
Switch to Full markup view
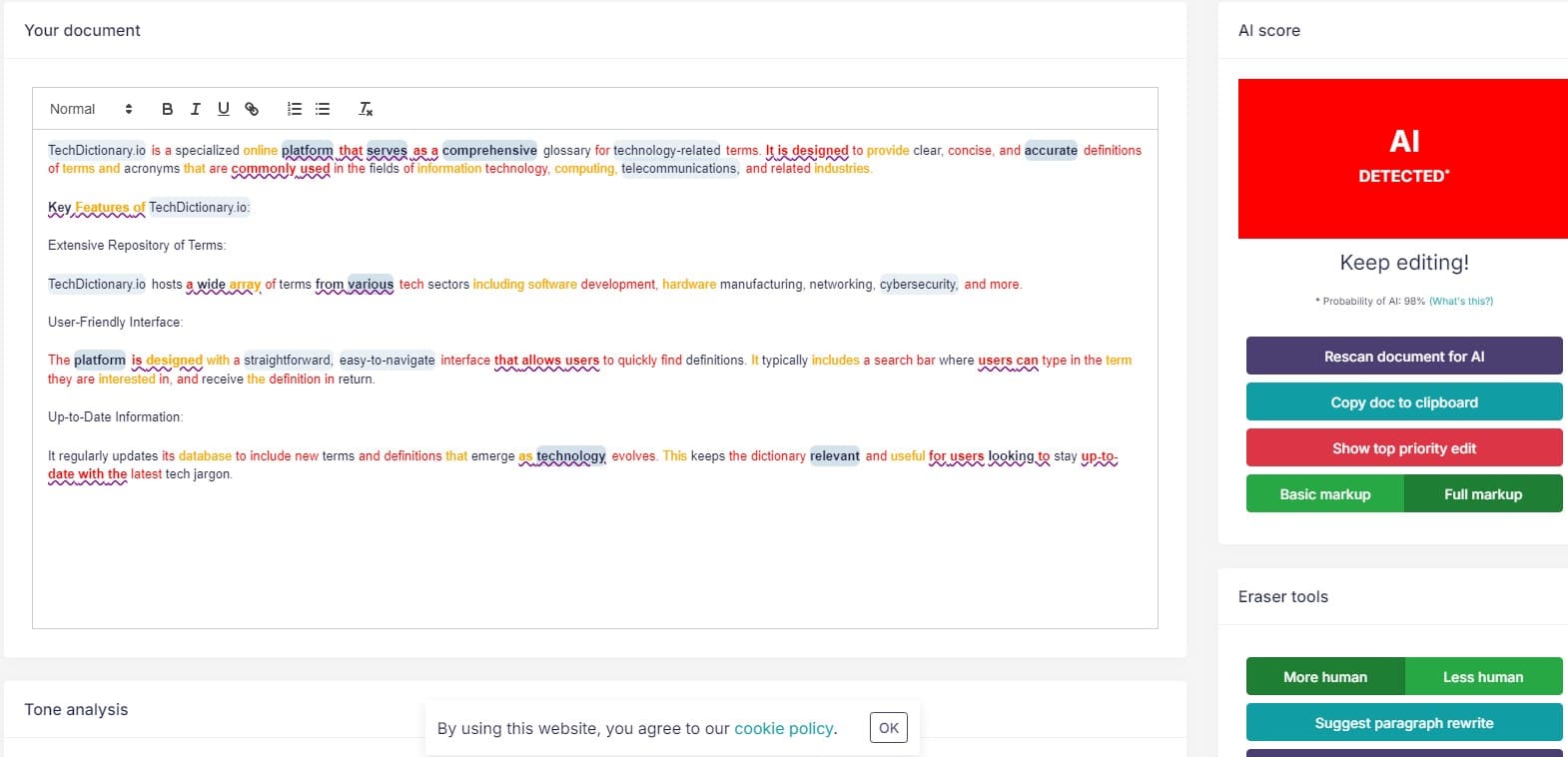click(x=1482, y=494)
